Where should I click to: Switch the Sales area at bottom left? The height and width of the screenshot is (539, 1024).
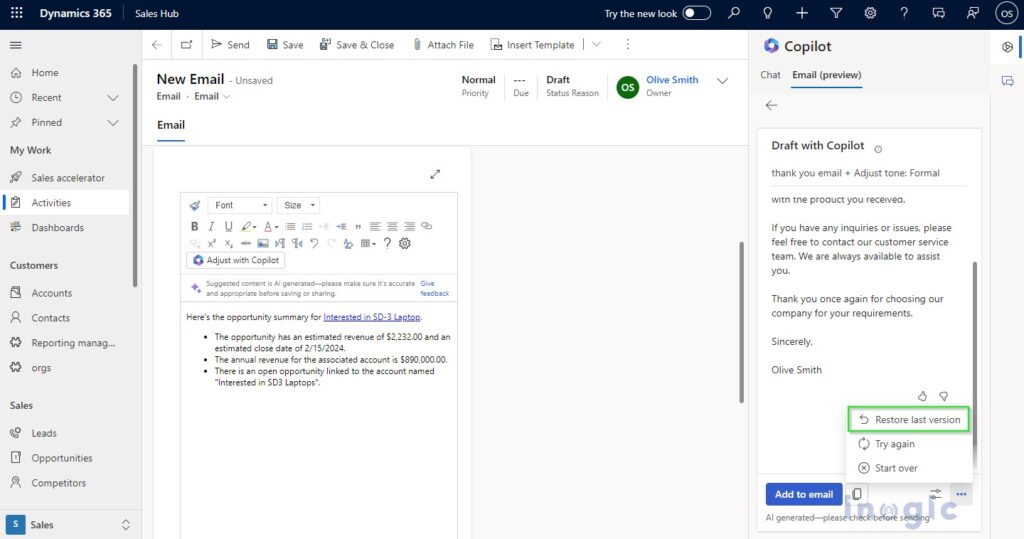[x=70, y=525]
